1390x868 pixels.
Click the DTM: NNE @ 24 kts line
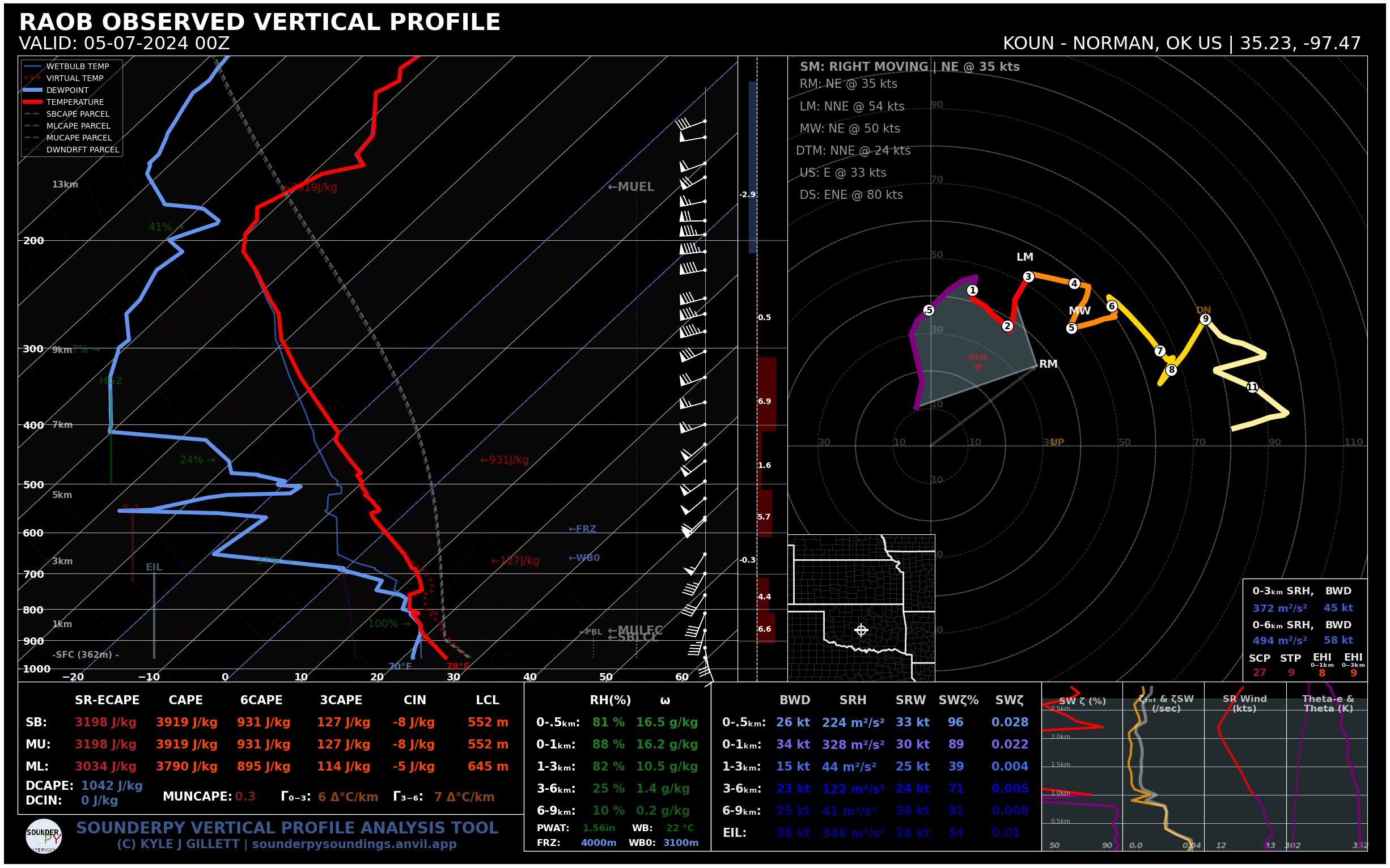click(x=853, y=150)
